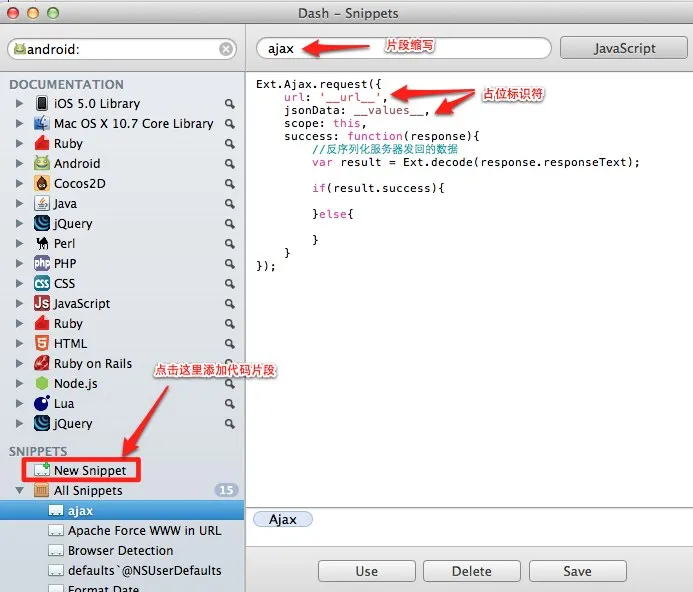
Task: Click the Use button
Action: (366, 571)
